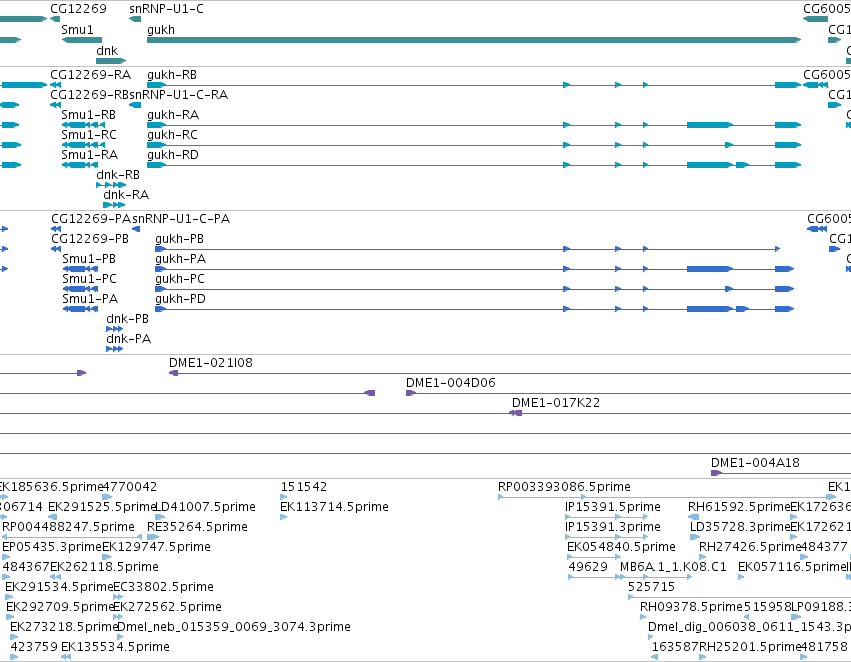This screenshot has height=662, width=851.
Task: Select the gukh-RA transcript label
Action: point(173,115)
